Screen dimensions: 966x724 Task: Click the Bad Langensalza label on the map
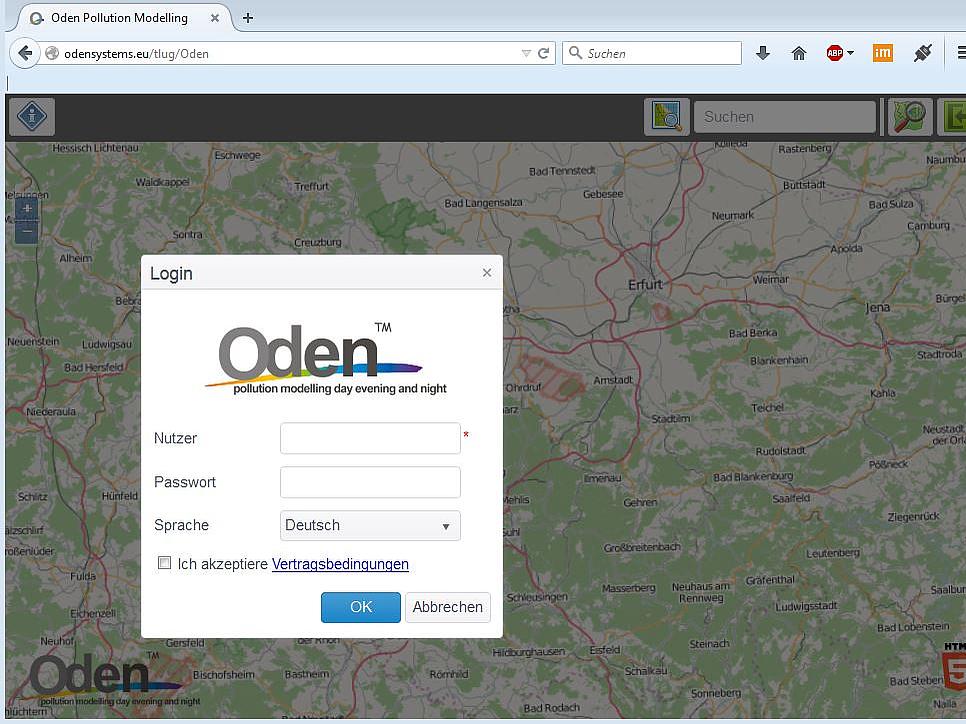tap(484, 203)
